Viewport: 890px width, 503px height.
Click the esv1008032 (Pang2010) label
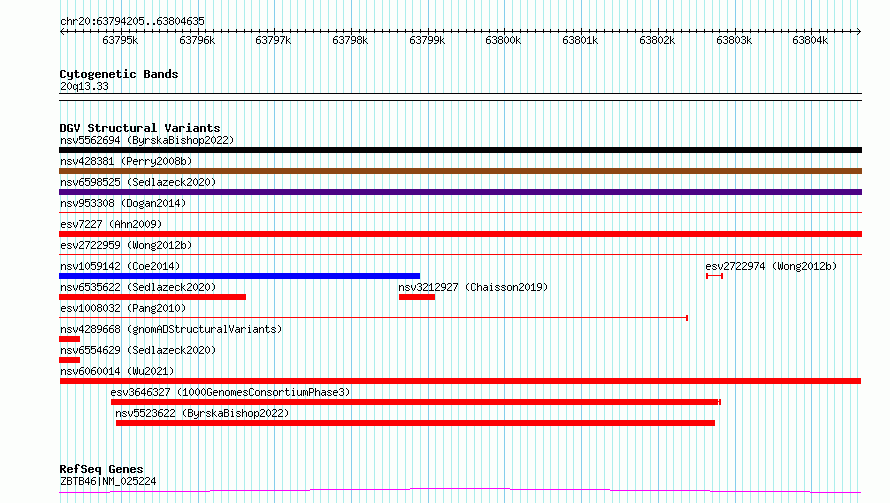point(123,308)
